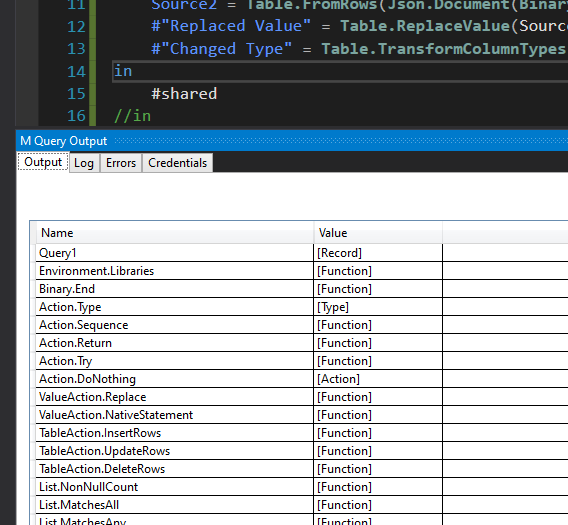Click line number 15 in the gutter
Image resolution: width=568 pixels, height=525 pixels.
coord(76,94)
